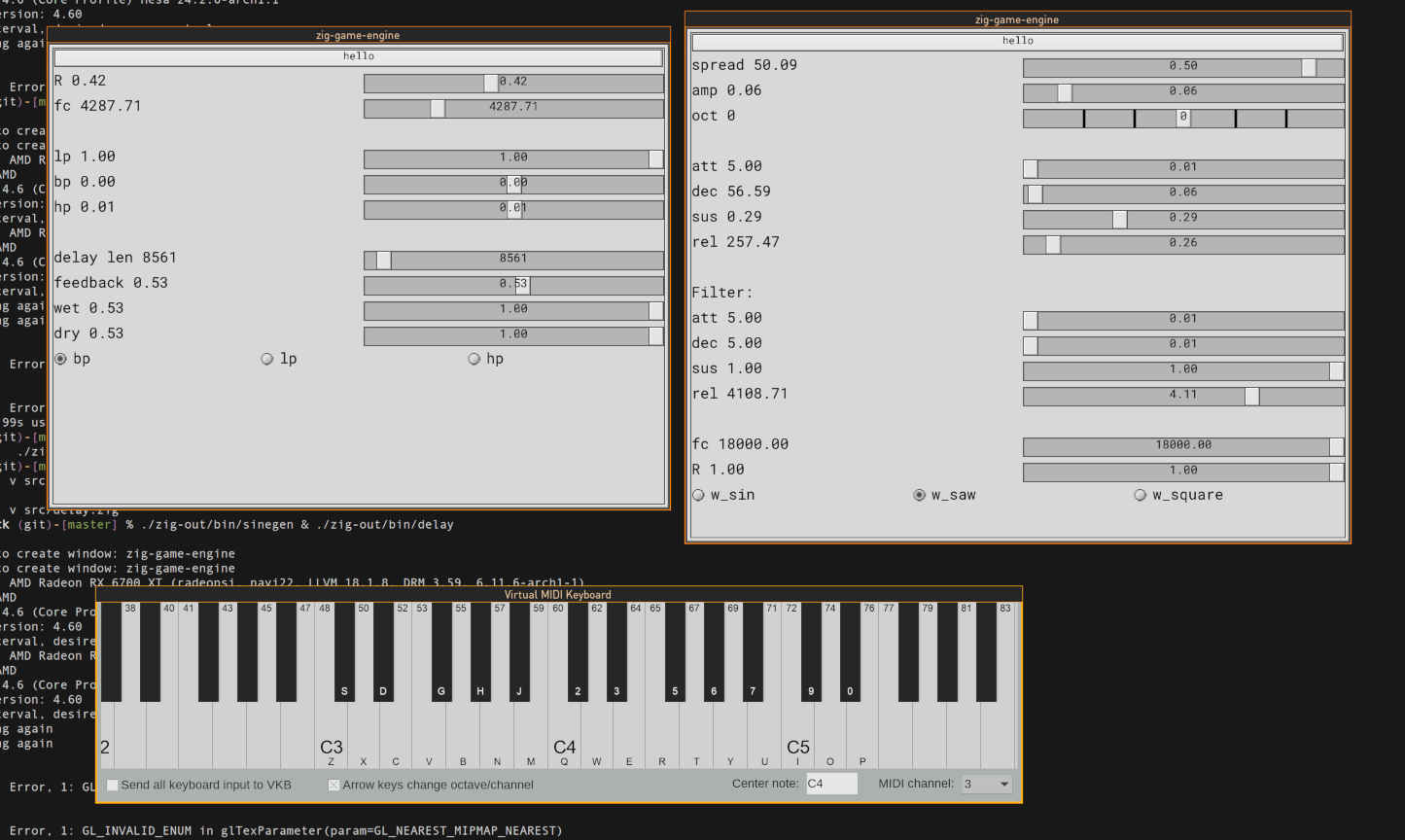The width and height of the screenshot is (1405, 840).
Task: Select the hp filter radio button
Action: 474,359
